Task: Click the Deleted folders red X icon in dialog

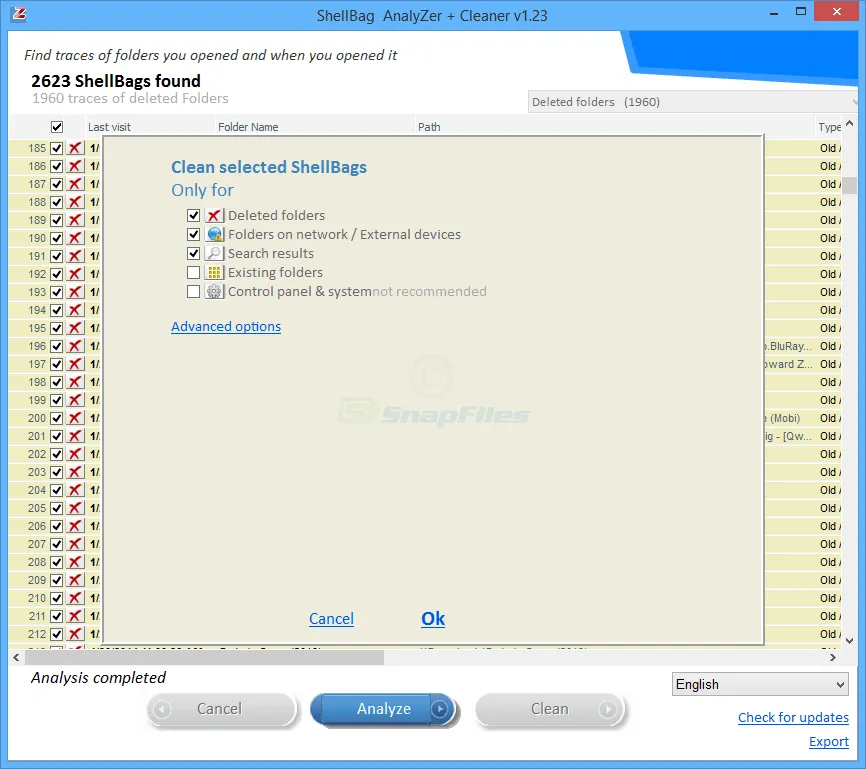Action: (214, 215)
